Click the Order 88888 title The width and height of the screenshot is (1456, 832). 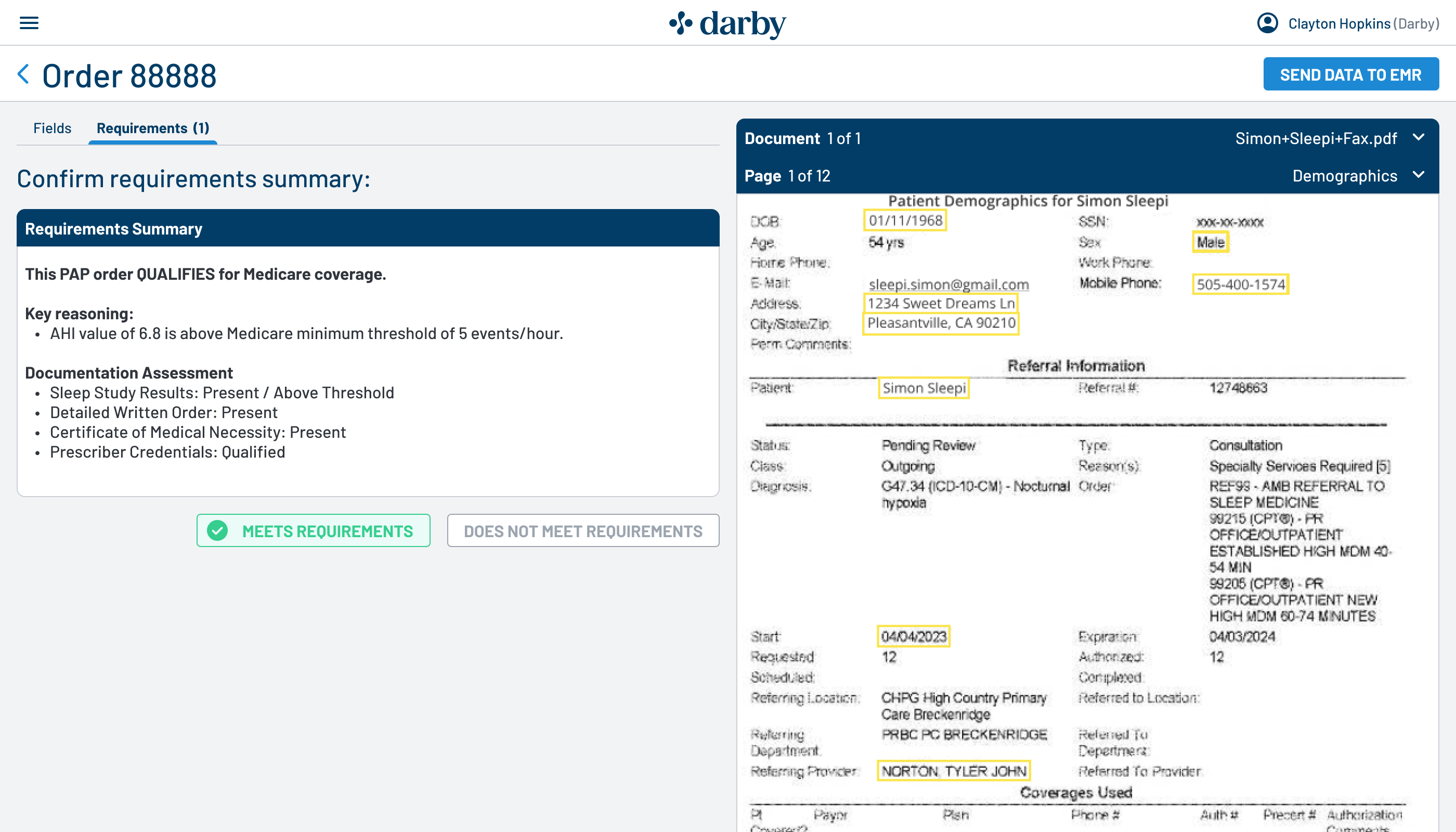[x=129, y=75]
